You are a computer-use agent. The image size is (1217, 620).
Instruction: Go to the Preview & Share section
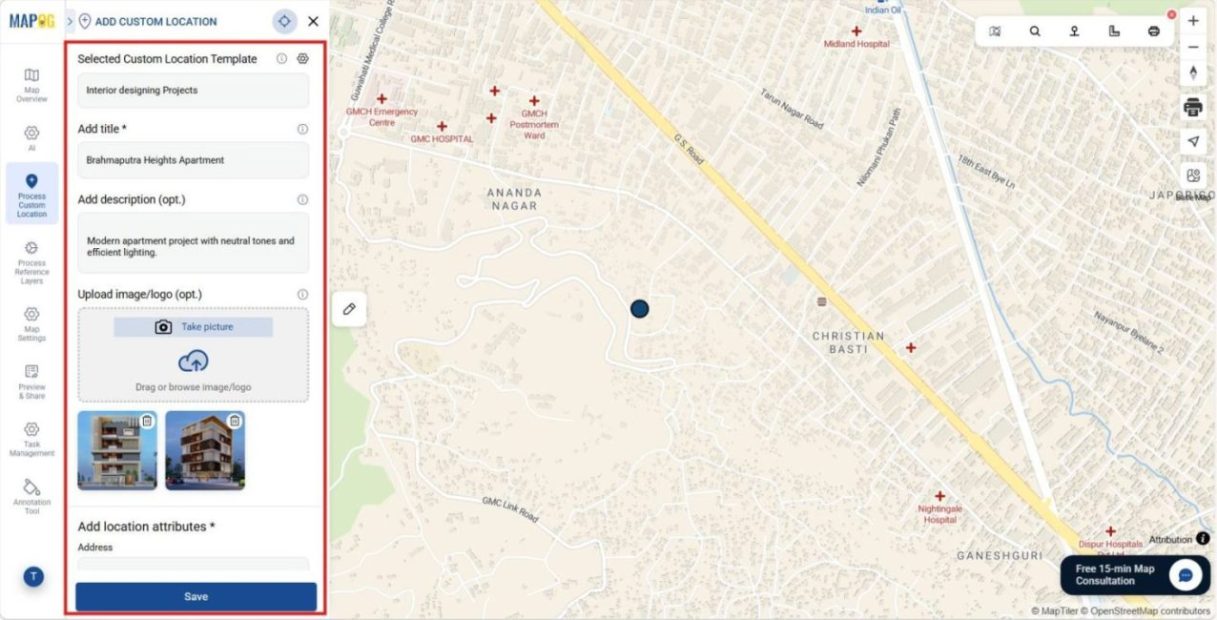click(32, 381)
